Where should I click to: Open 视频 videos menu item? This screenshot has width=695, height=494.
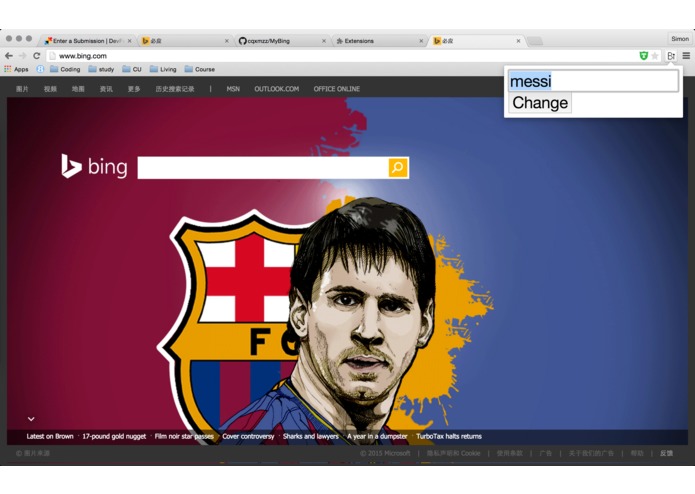click(x=50, y=89)
